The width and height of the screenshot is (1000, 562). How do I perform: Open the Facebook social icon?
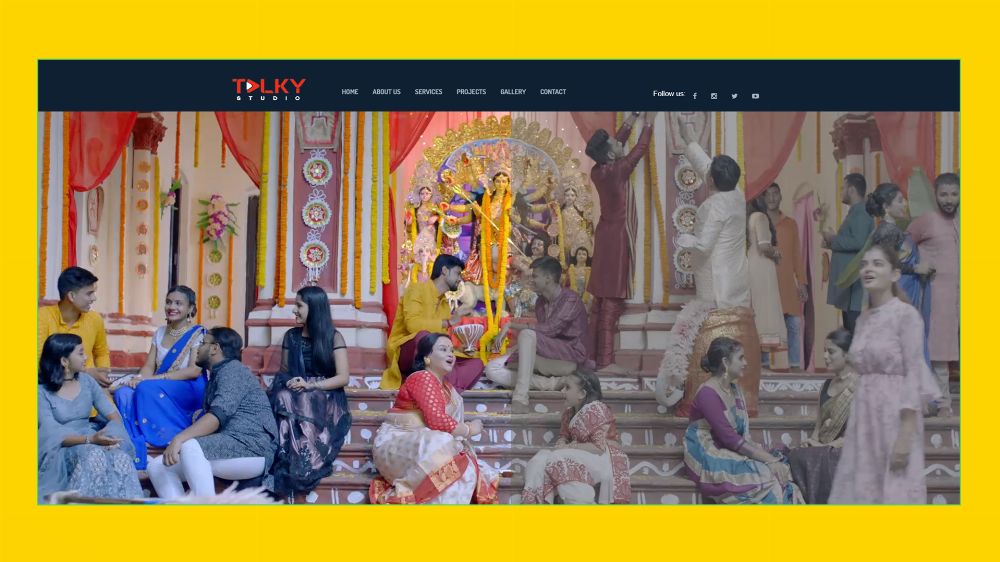pos(695,96)
